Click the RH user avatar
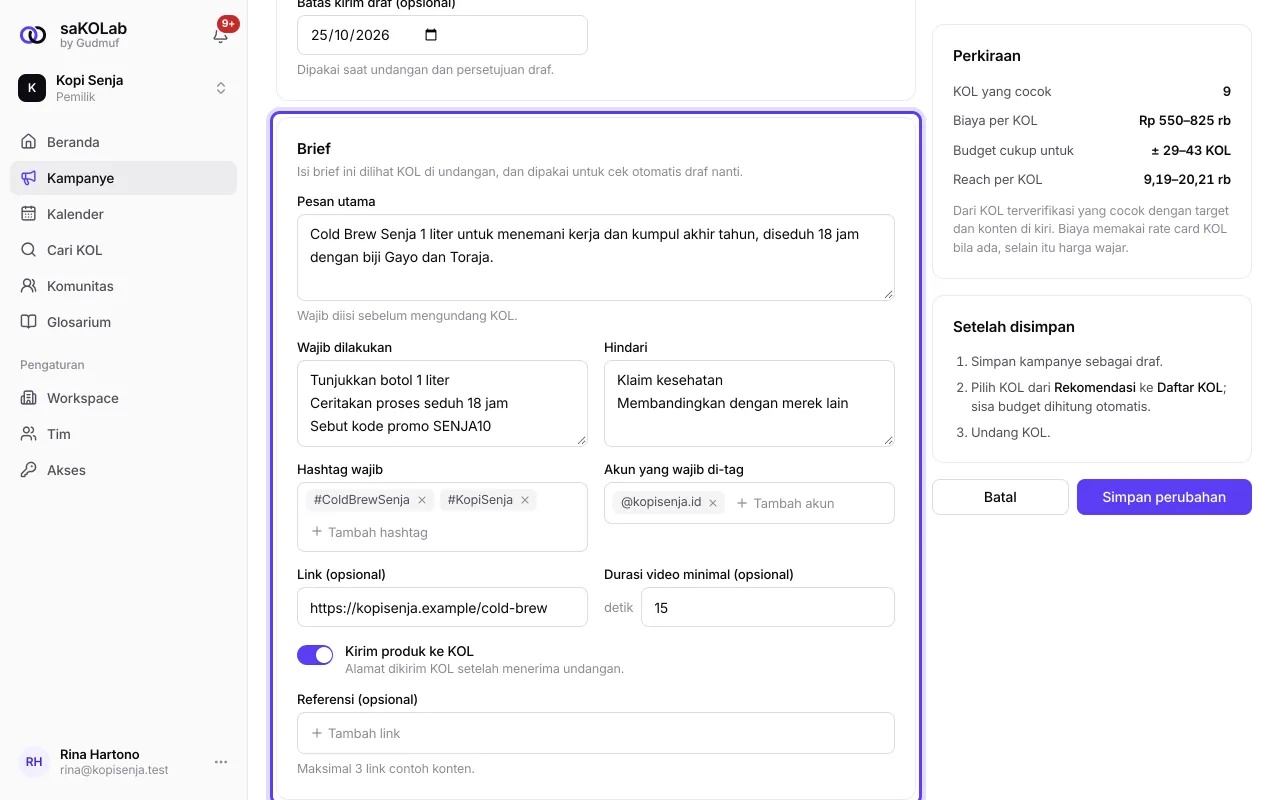 pos(34,762)
